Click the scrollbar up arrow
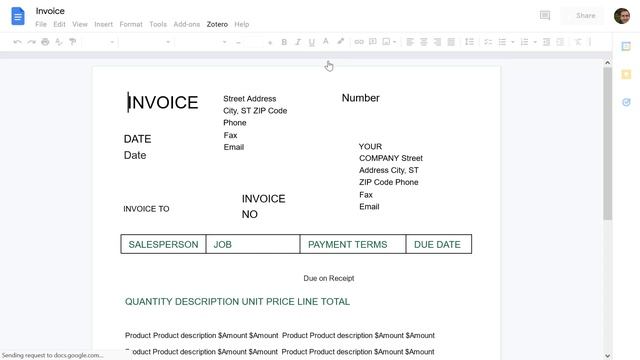The height and width of the screenshot is (360, 640). [x=607, y=62]
